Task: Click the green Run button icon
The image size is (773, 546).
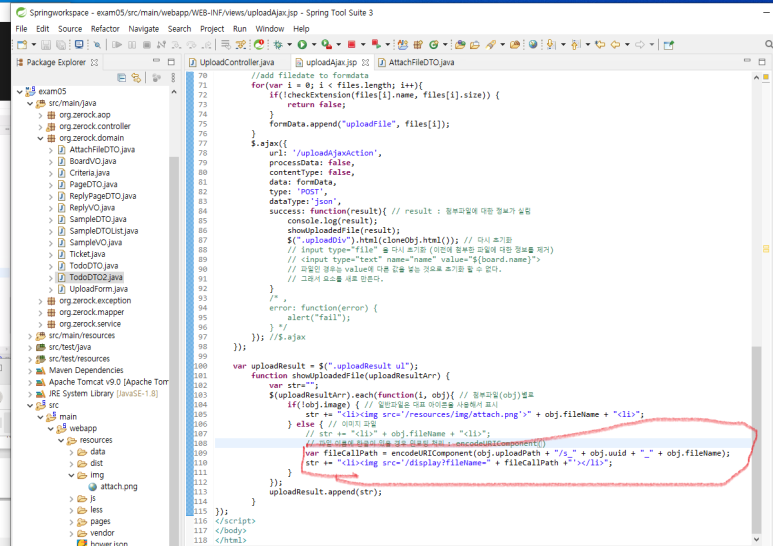Action: click(x=302, y=45)
